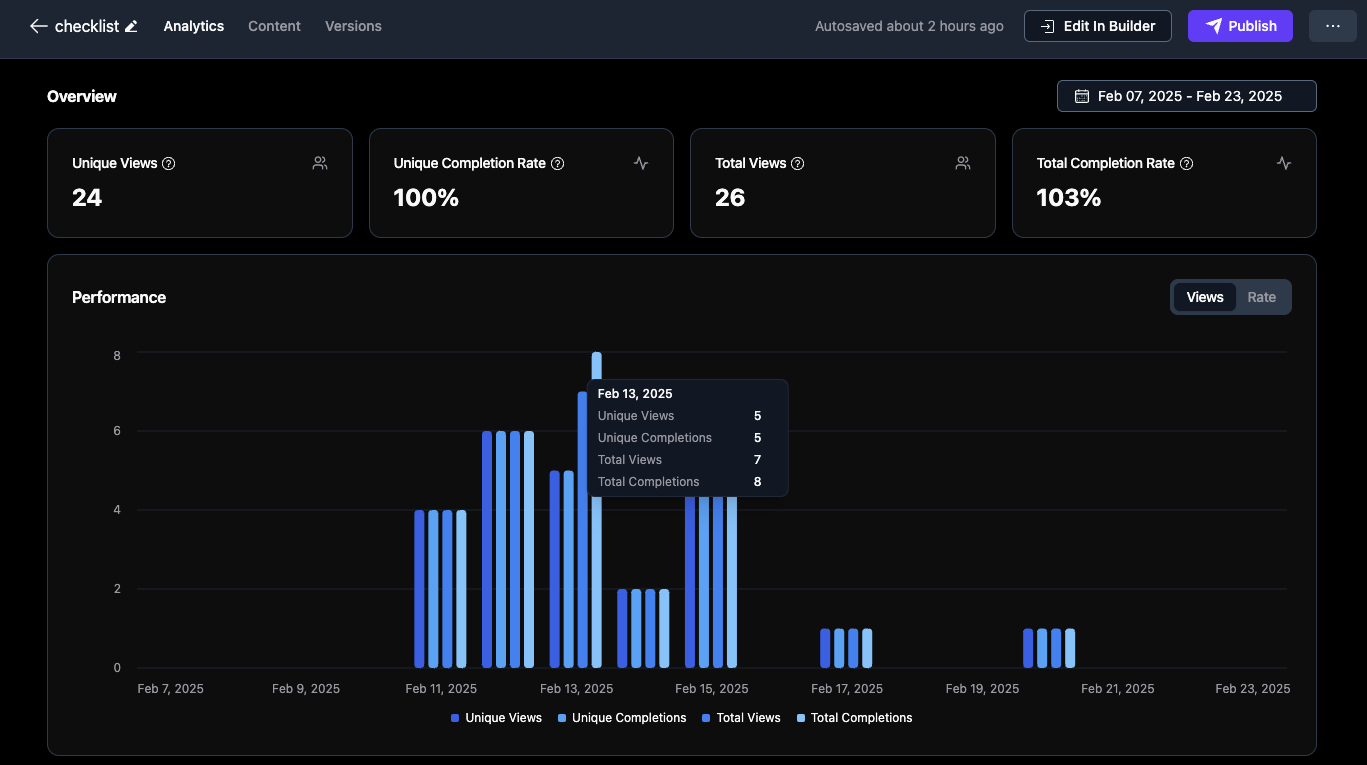Click the help icon beside Total Completion Rate

(1186, 163)
